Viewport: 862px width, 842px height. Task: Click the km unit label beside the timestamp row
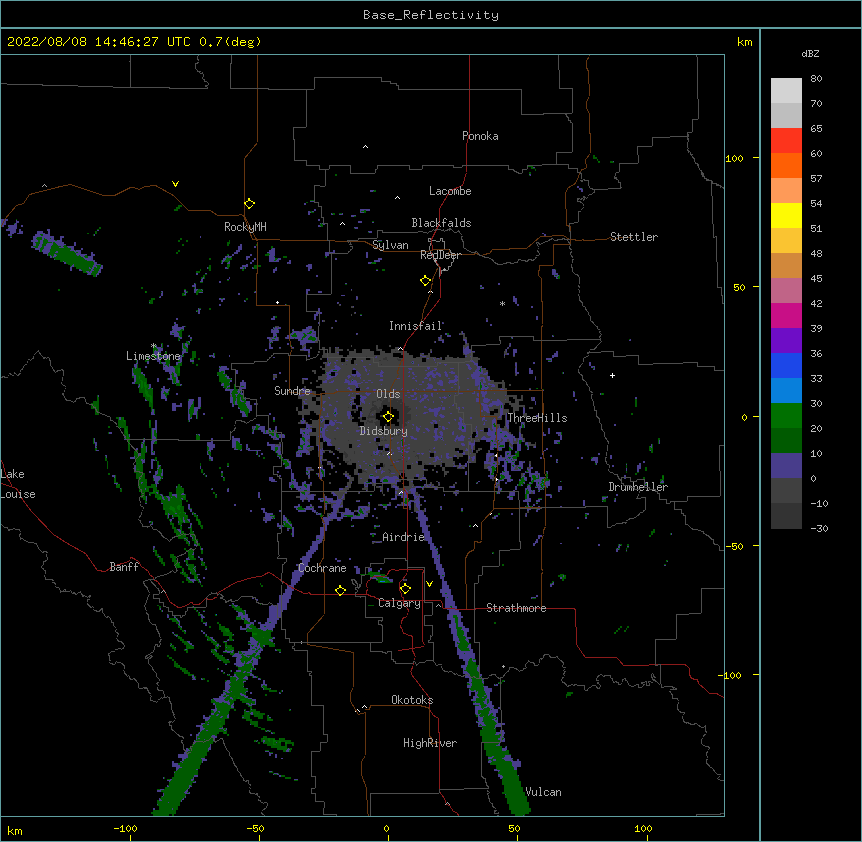[x=744, y=42]
